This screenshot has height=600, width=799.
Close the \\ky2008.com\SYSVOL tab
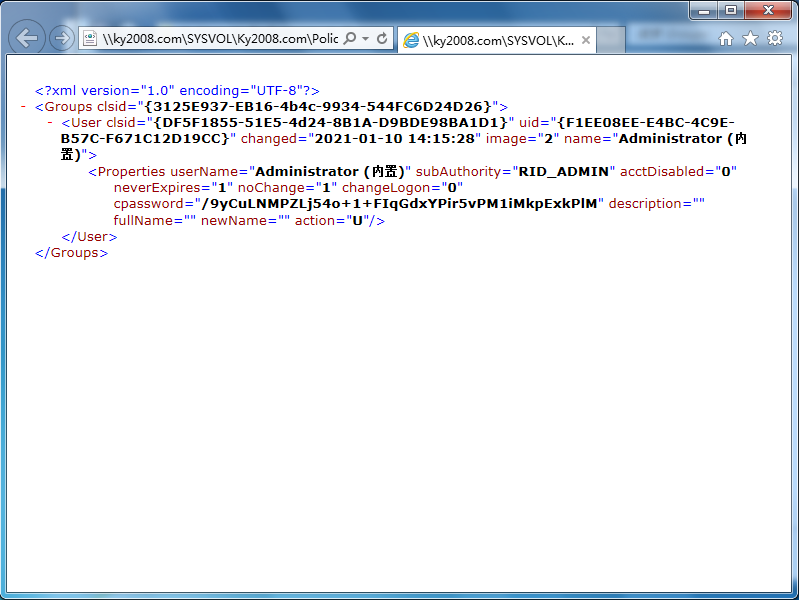[586, 40]
